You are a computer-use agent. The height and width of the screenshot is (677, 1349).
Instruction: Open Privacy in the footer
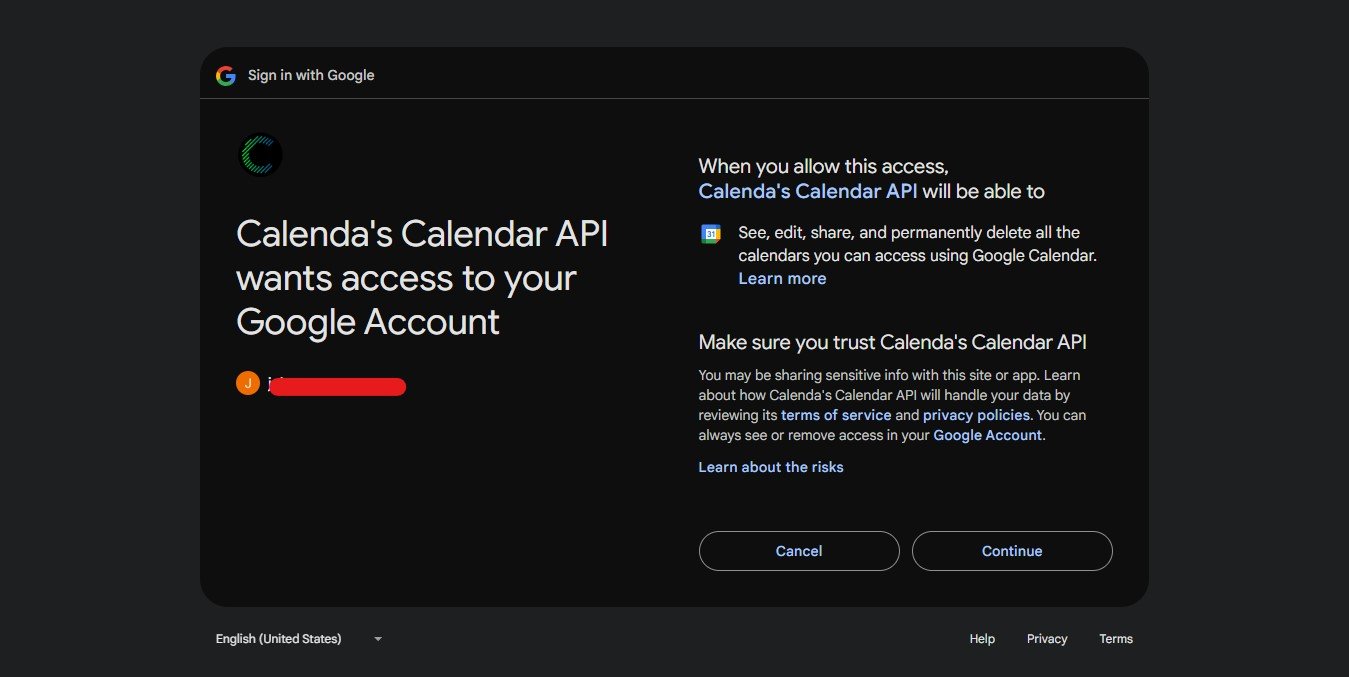[1047, 639]
